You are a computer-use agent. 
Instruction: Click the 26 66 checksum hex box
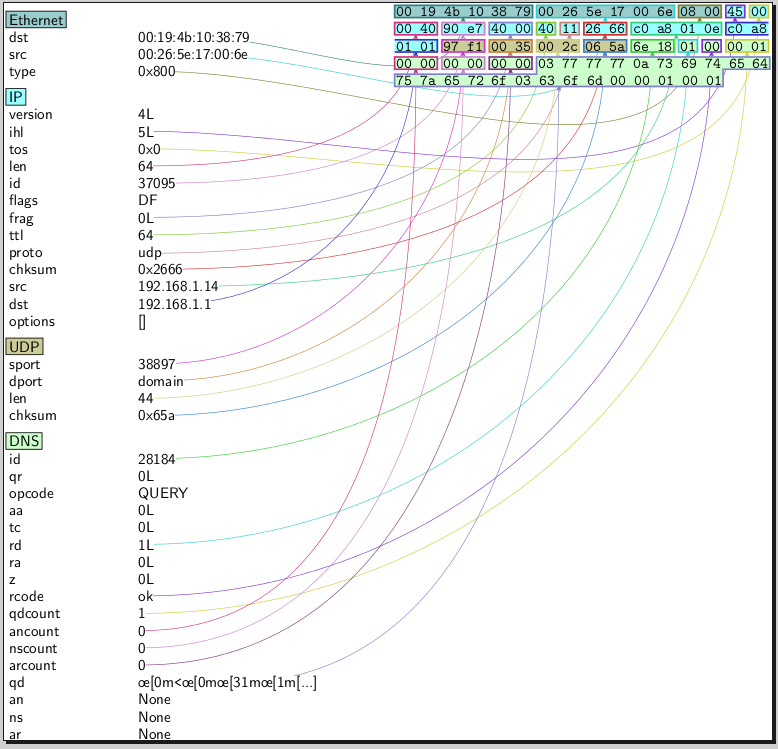point(605,29)
